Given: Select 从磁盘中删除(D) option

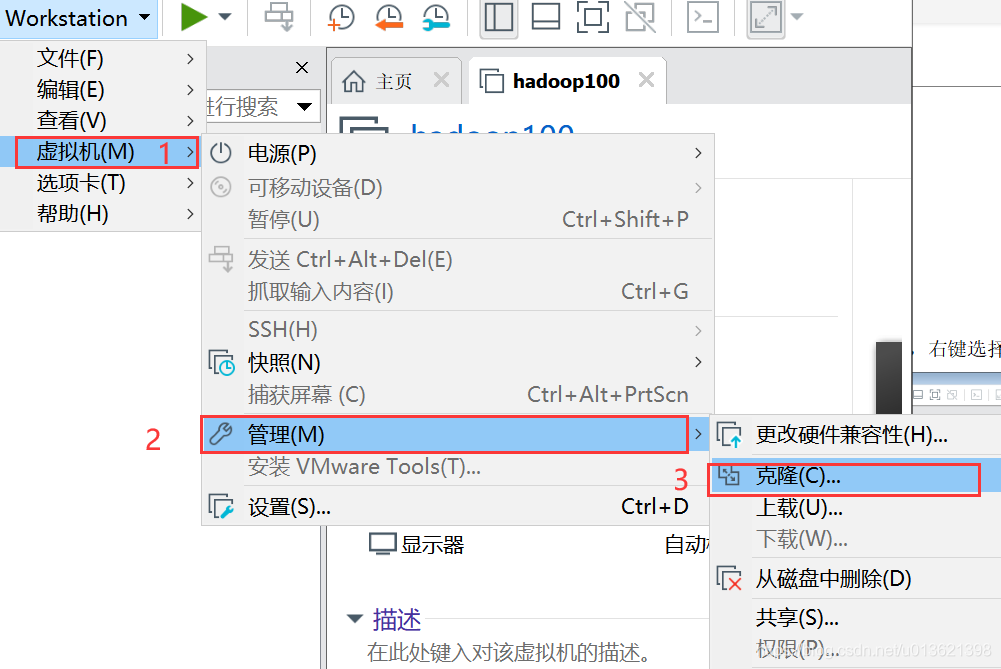Looking at the screenshot, I should point(855,578).
